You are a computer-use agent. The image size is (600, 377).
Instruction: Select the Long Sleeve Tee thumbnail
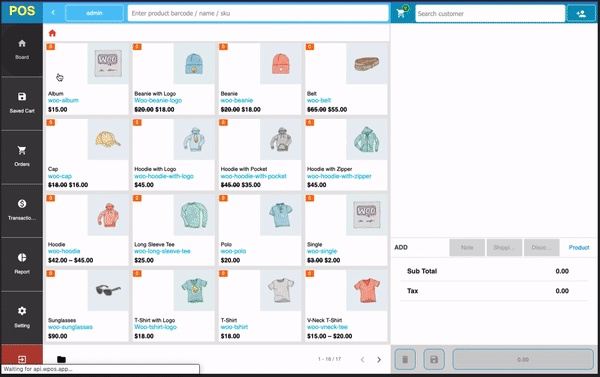pyautogui.click(x=194, y=215)
